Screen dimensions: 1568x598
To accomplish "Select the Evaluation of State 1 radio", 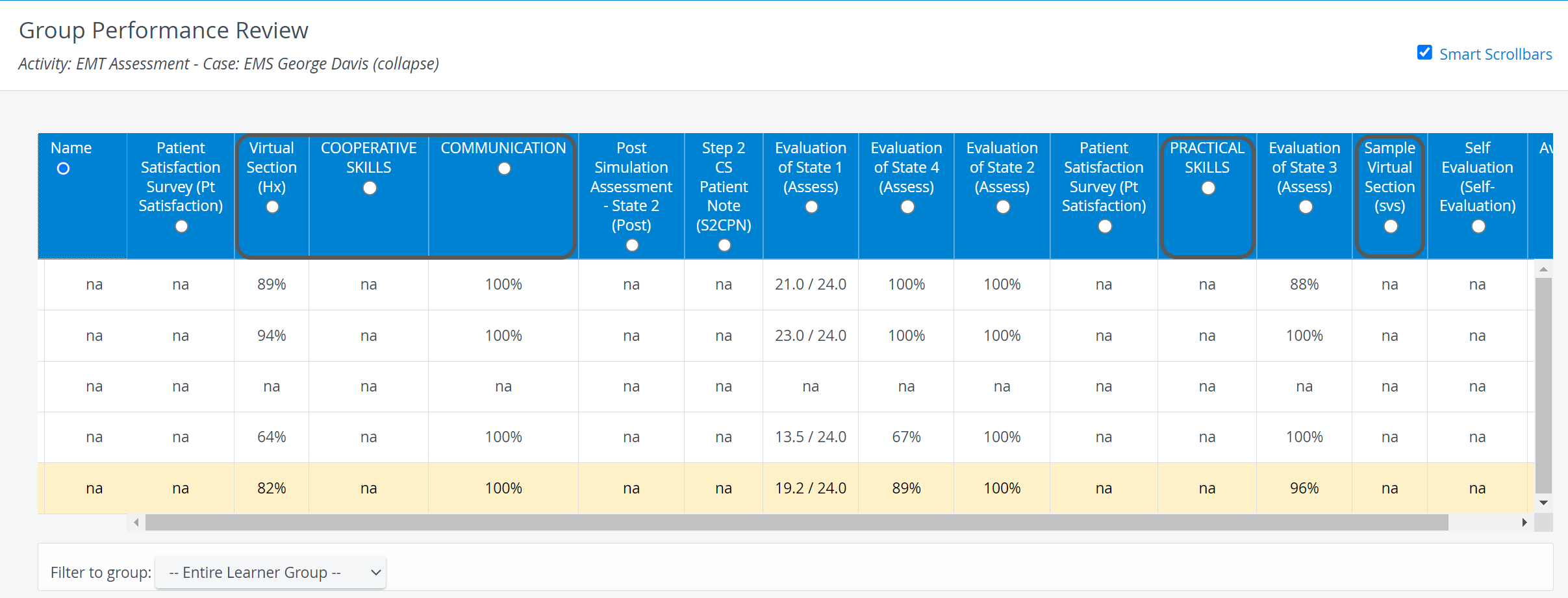I will 811,207.
